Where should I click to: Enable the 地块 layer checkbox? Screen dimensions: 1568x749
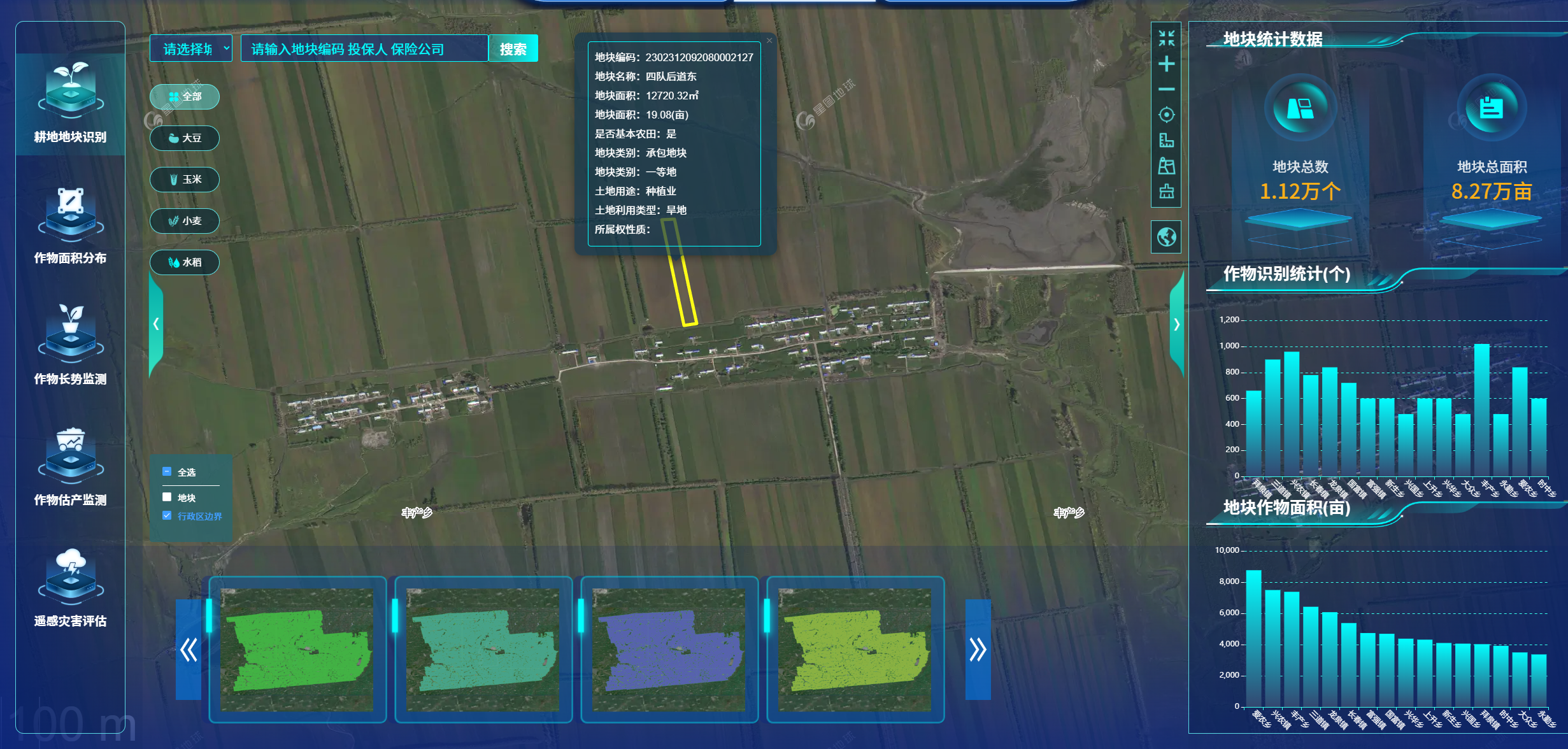pos(167,497)
